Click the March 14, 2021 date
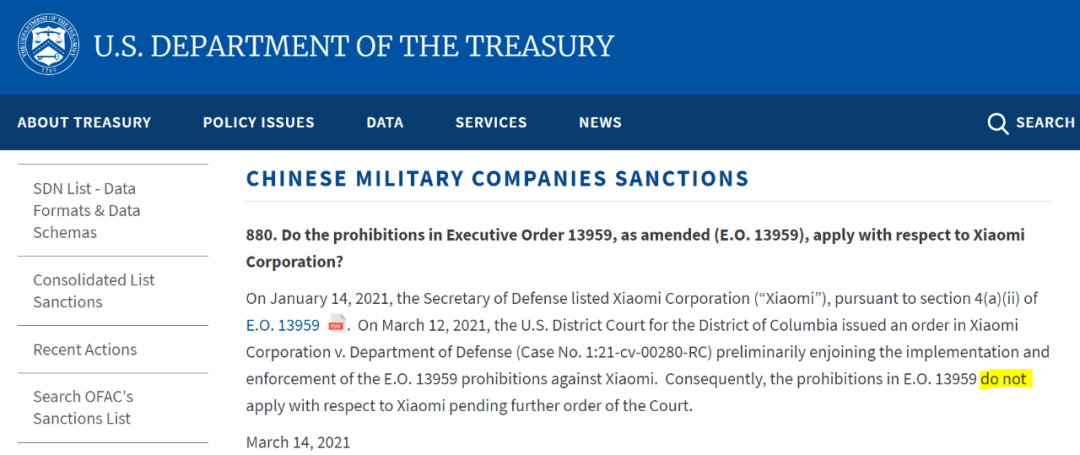1080x455 pixels. [x=298, y=442]
